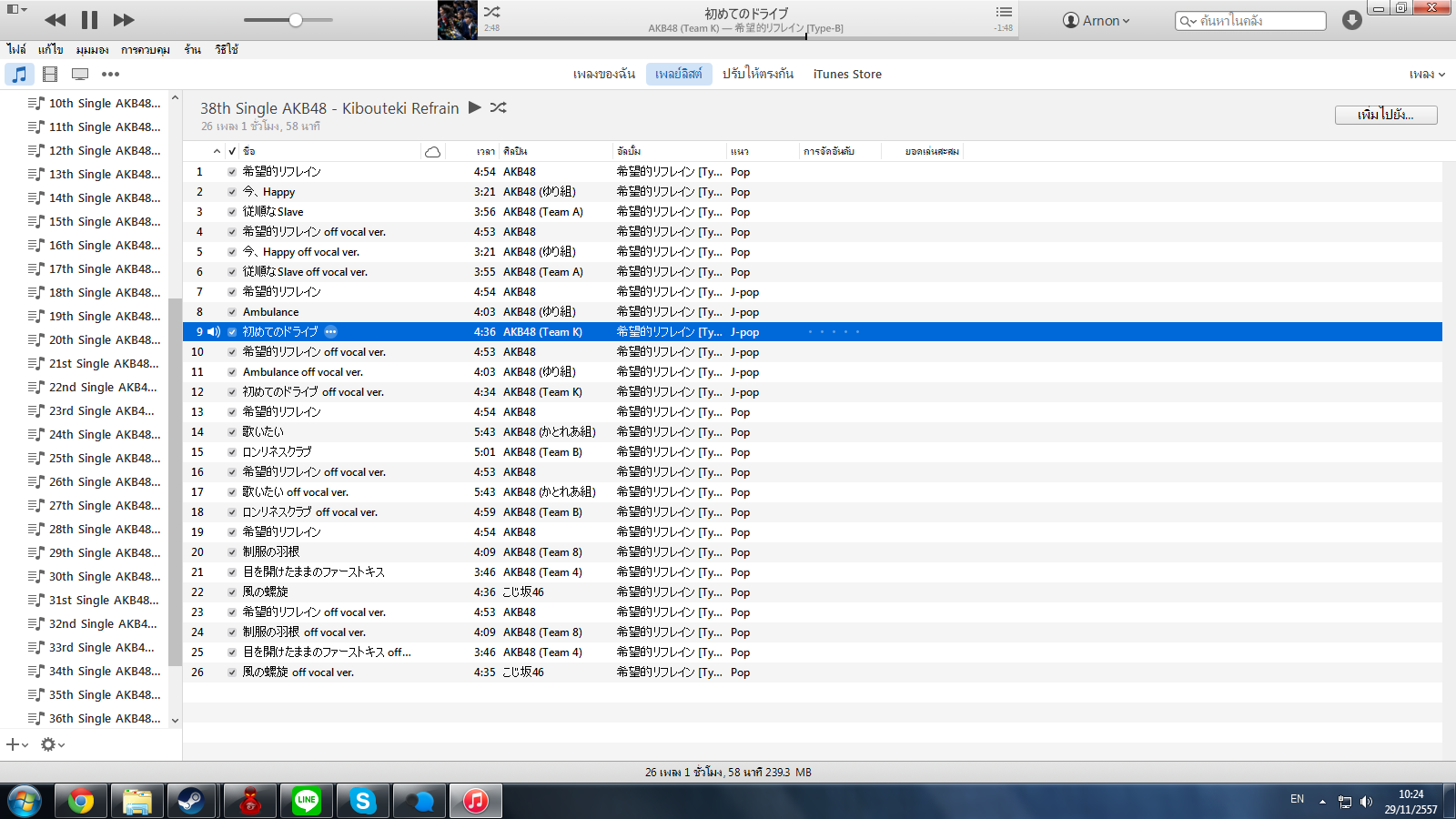
Task: Uncheck the 制服の羽根 track 20 checkbox
Action: (232, 552)
